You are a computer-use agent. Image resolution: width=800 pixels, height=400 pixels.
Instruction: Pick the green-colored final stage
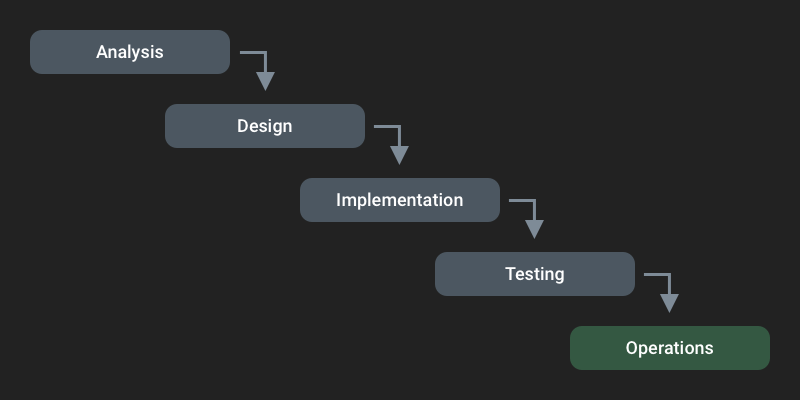(670, 348)
